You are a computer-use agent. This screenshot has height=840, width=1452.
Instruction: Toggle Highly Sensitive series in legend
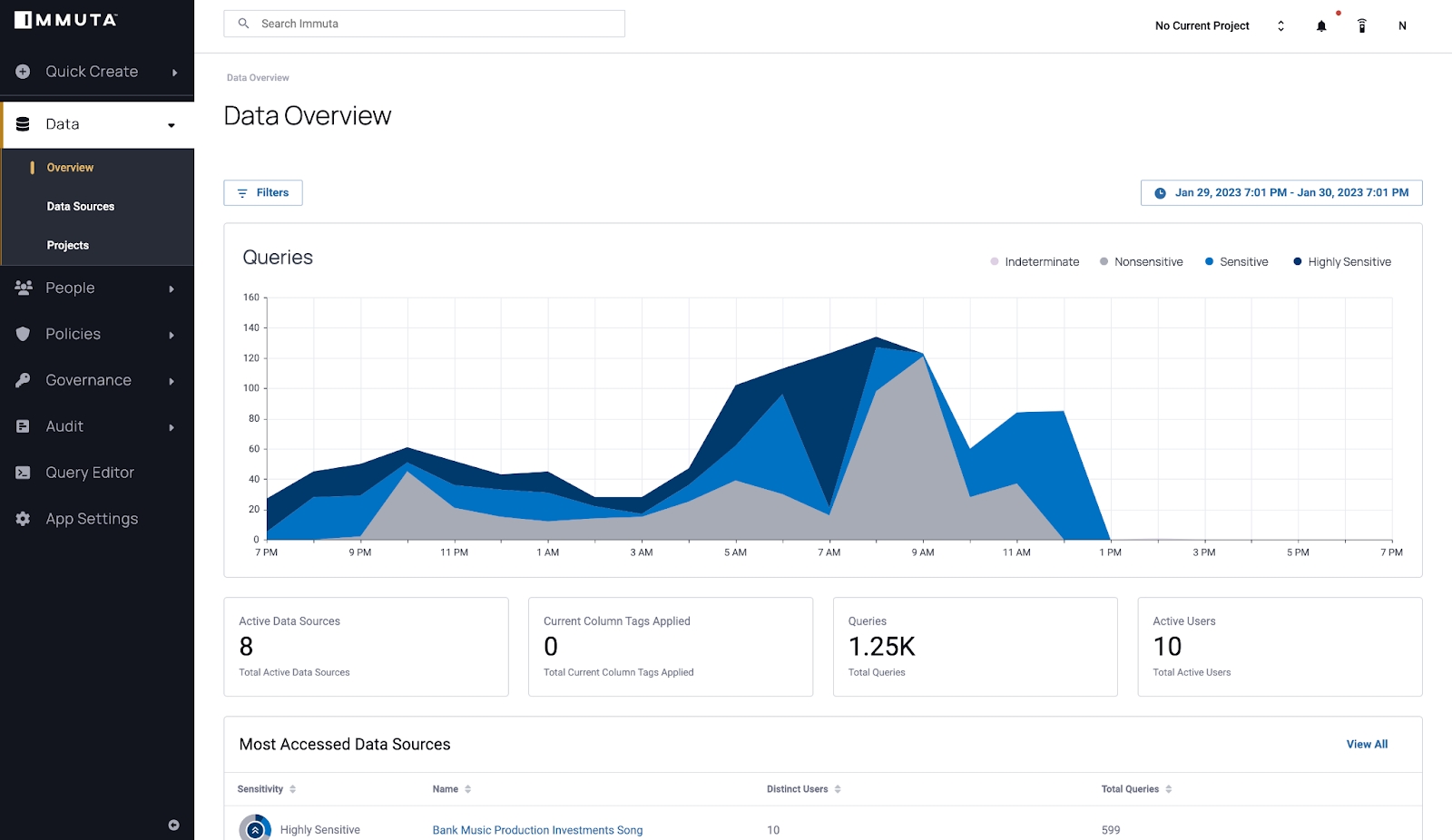pos(1341,262)
